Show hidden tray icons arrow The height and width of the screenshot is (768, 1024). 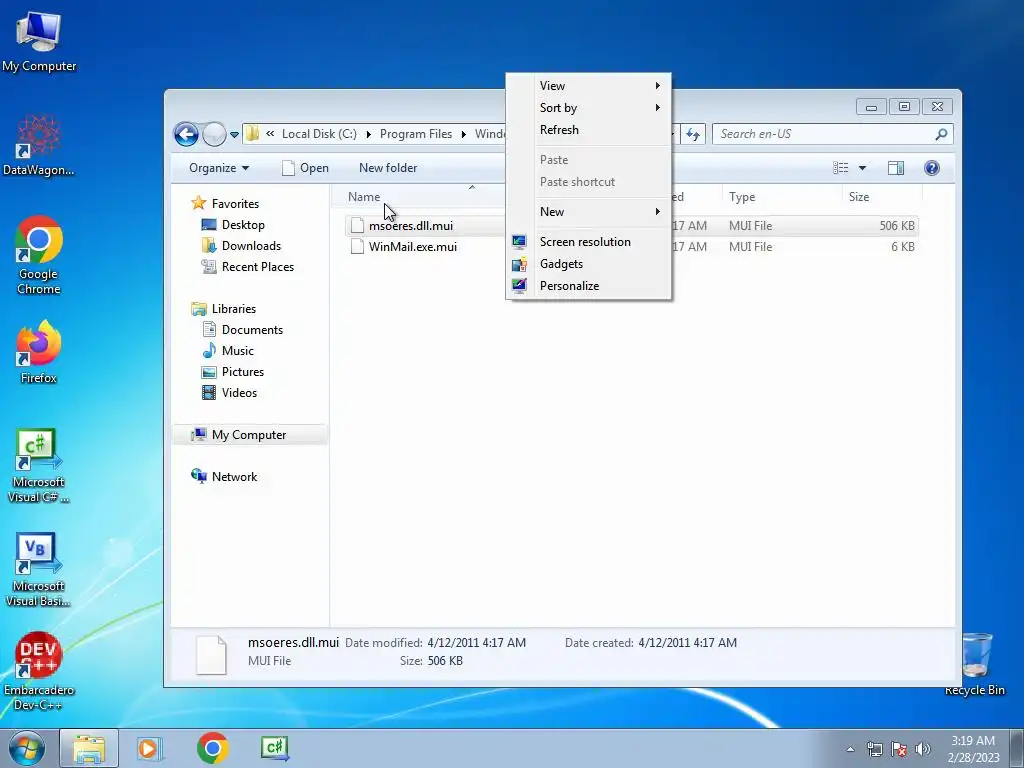point(850,750)
